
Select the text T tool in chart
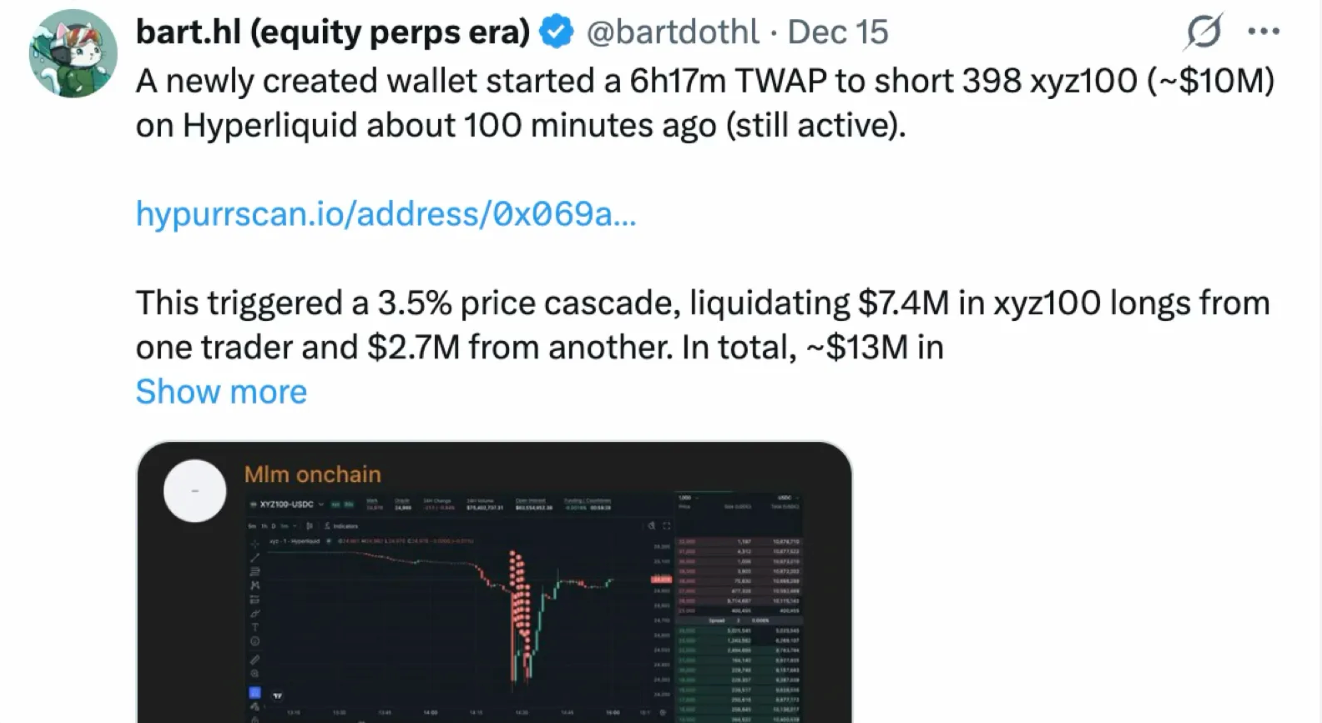[x=255, y=627]
